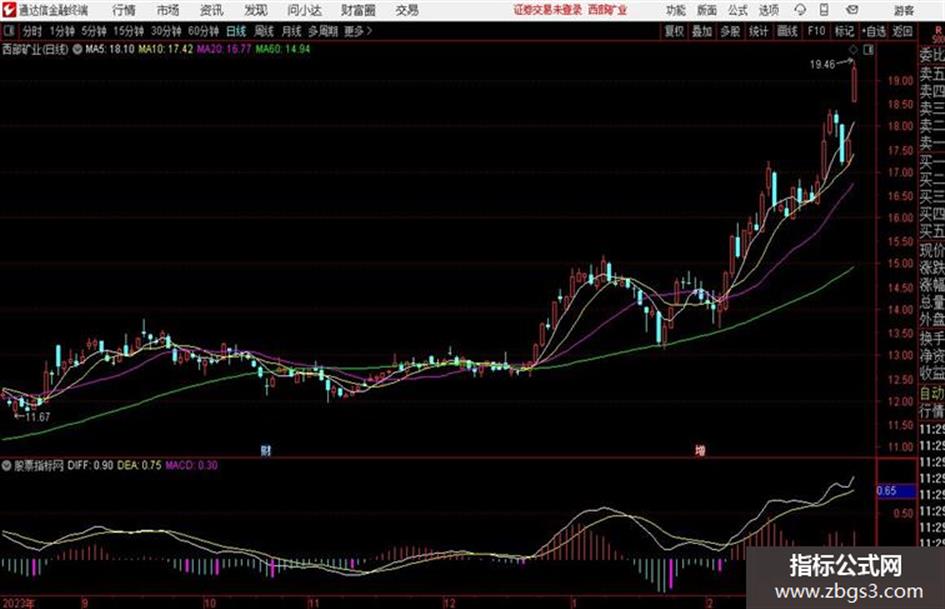The width and height of the screenshot is (945, 609).
Task: Click the DIFF: 0.90 value
Action: tap(90, 465)
